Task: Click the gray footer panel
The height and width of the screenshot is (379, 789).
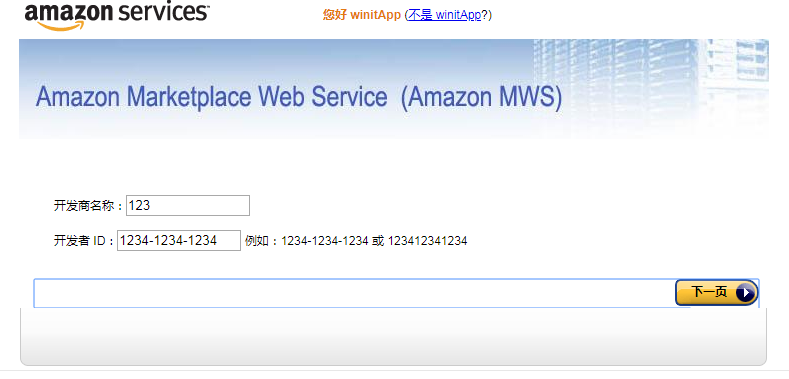Action: pyautogui.click(x=393, y=336)
